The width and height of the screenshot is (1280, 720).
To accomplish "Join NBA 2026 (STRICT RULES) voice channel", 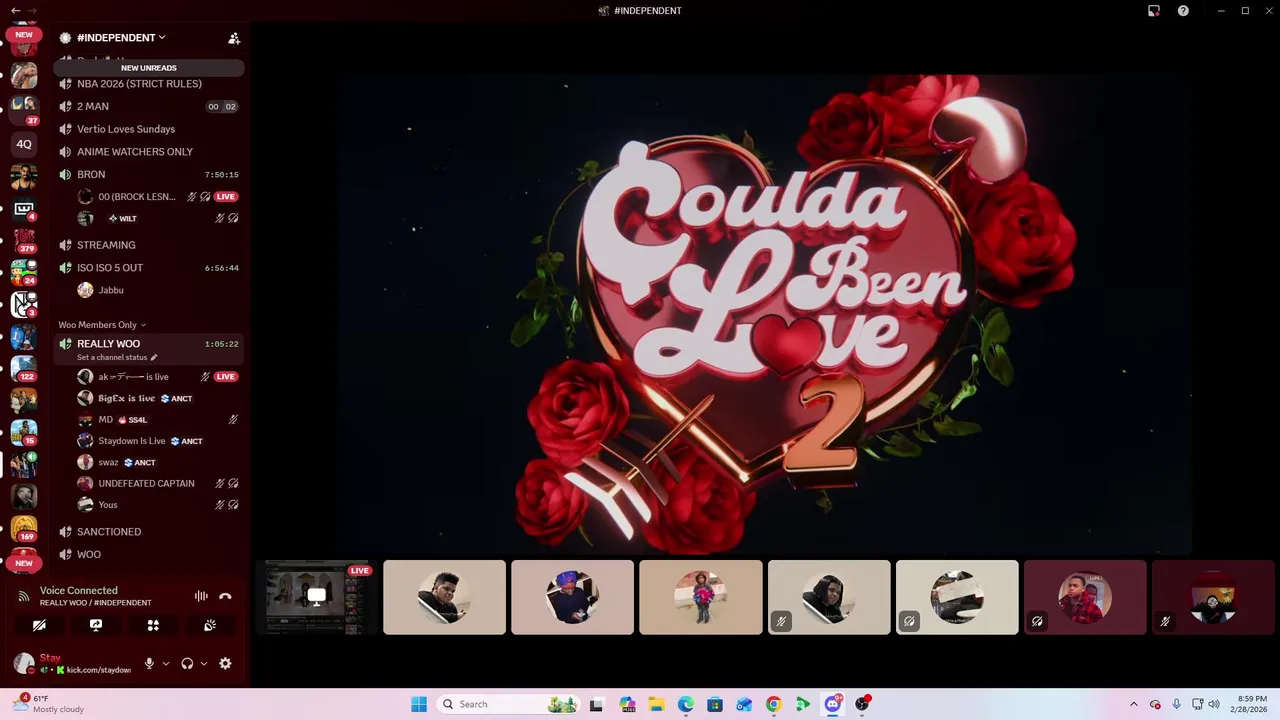I will [148, 84].
